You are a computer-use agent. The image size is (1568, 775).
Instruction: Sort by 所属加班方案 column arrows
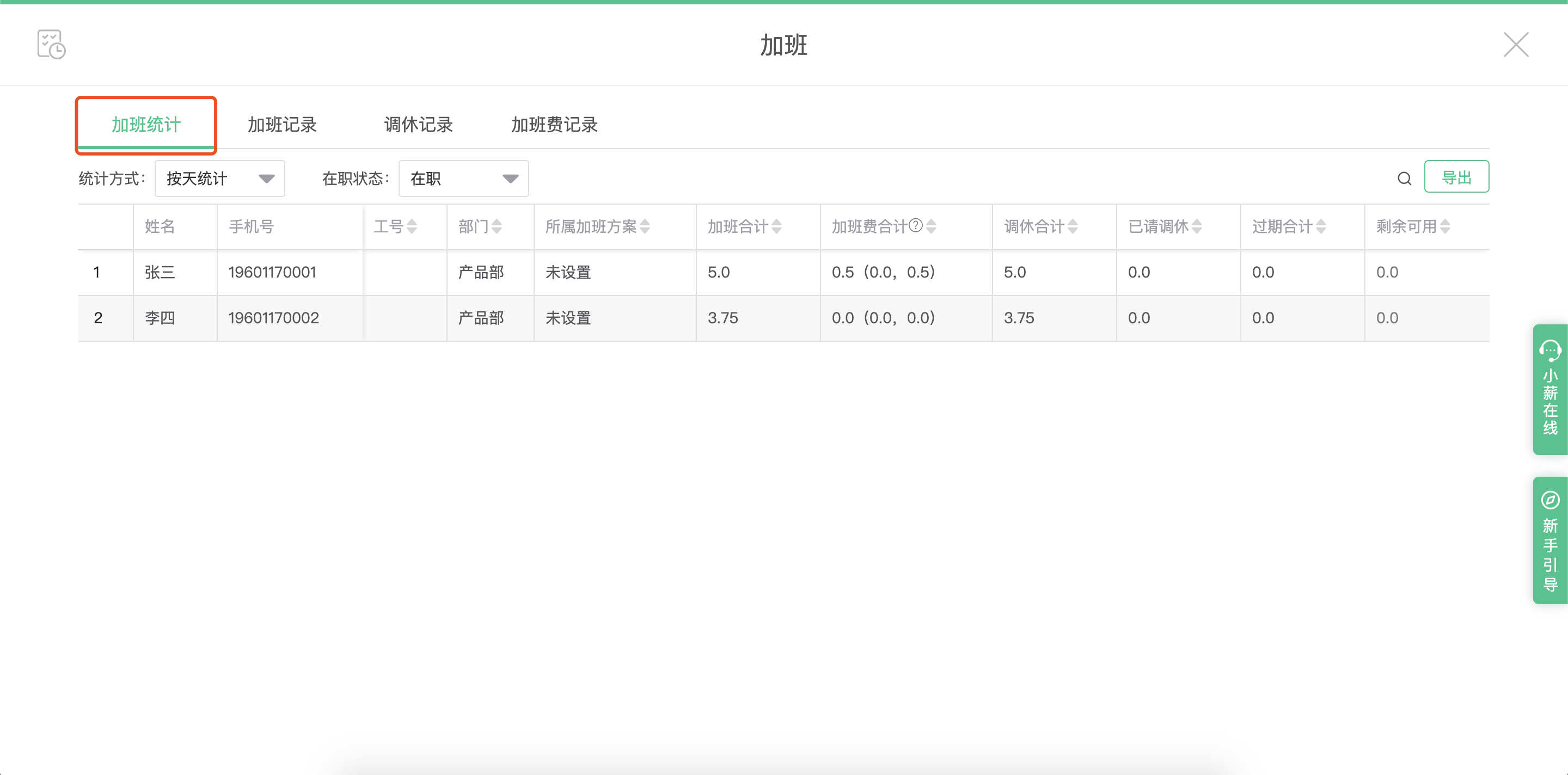[645, 226]
